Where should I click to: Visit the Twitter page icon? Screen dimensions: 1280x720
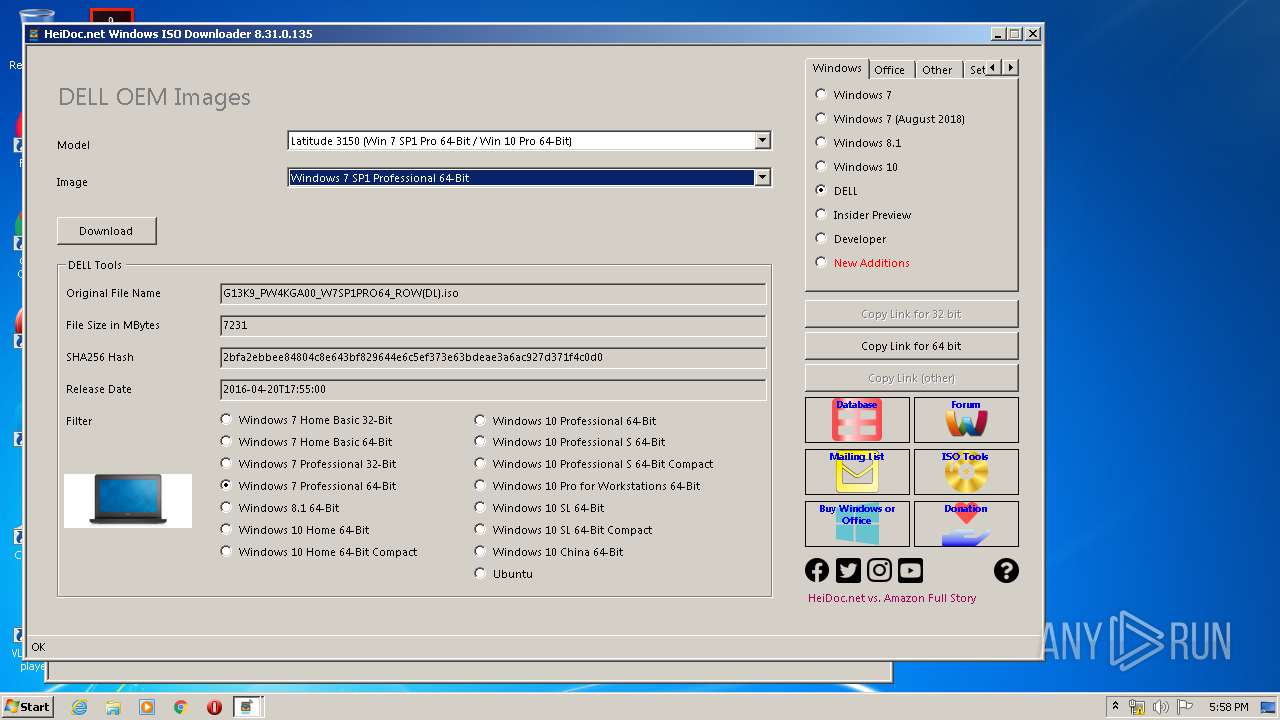point(848,570)
